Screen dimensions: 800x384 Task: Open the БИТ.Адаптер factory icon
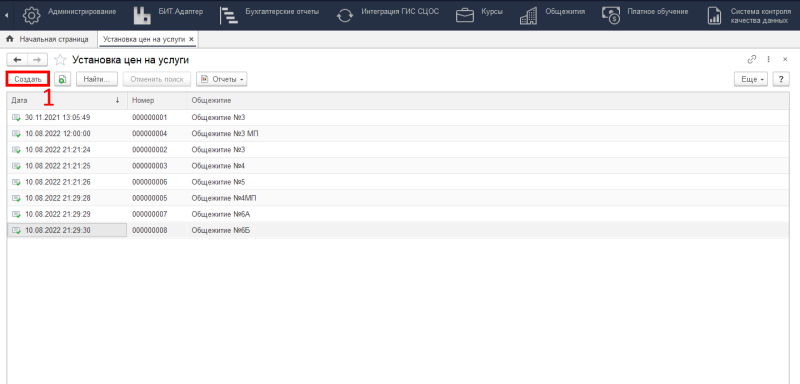[x=142, y=15]
